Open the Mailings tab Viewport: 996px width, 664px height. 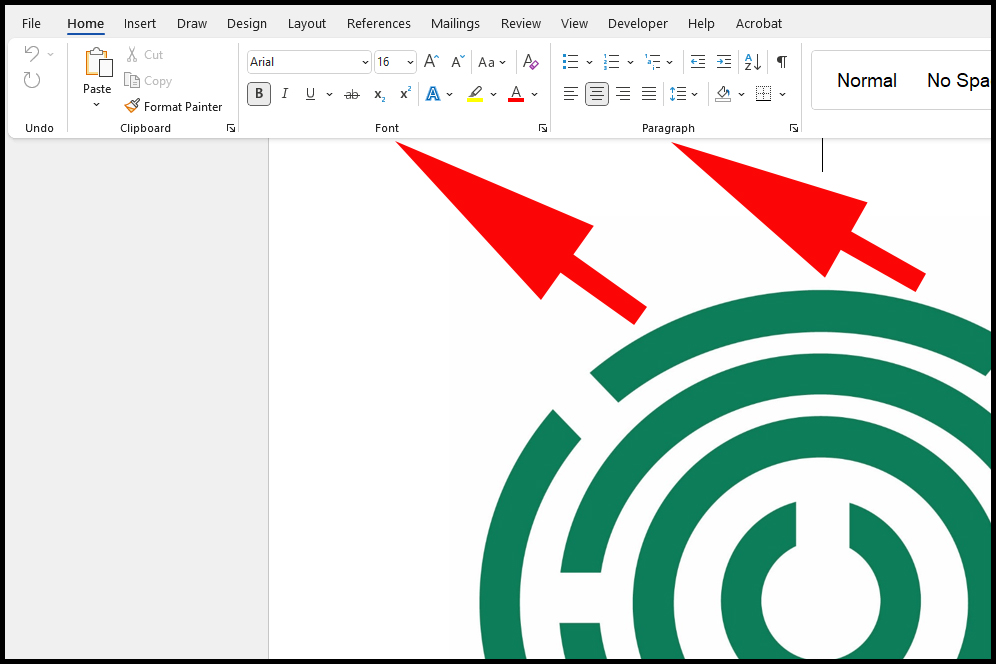(x=455, y=24)
